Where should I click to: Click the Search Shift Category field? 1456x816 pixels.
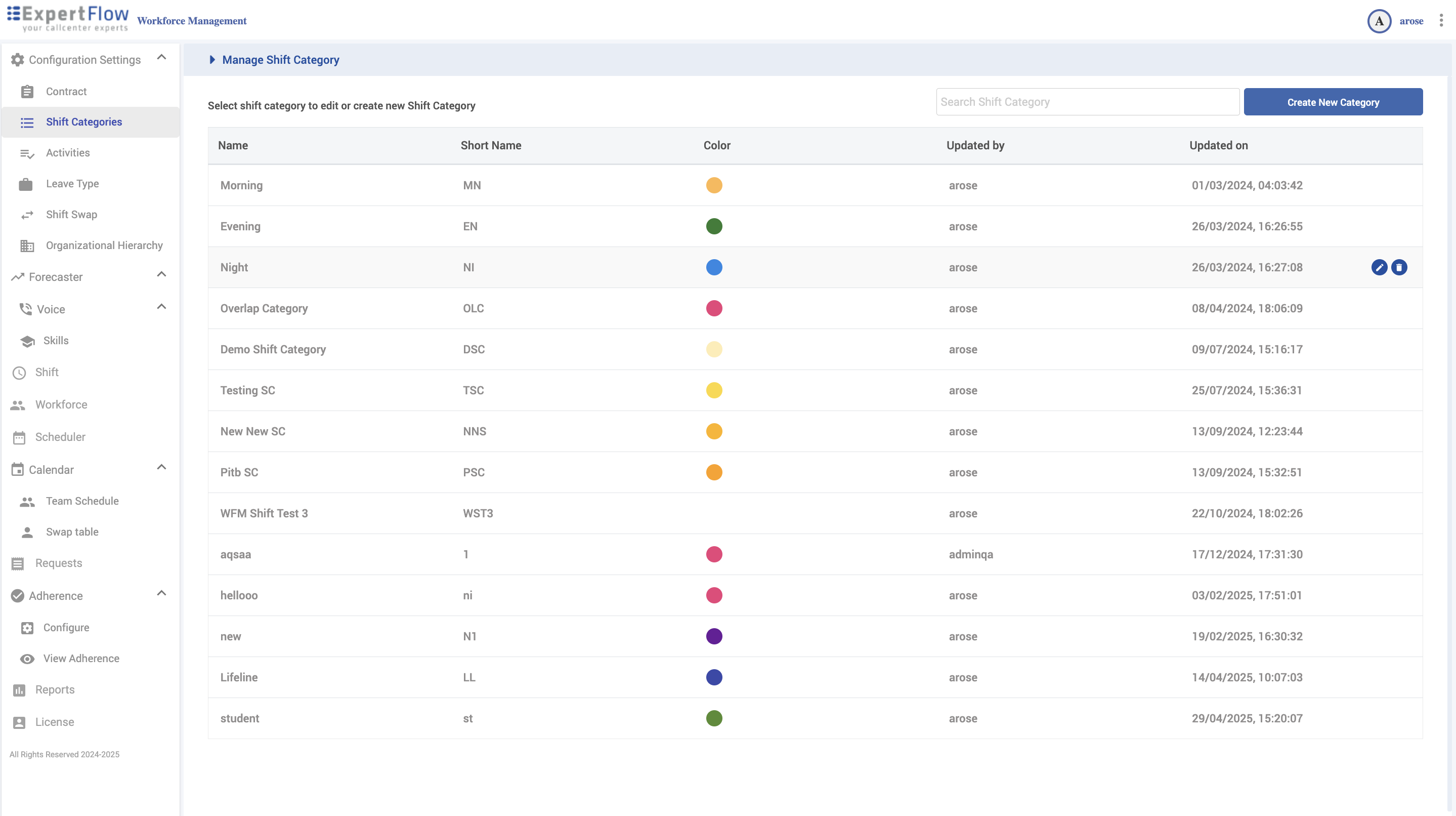tap(1088, 102)
